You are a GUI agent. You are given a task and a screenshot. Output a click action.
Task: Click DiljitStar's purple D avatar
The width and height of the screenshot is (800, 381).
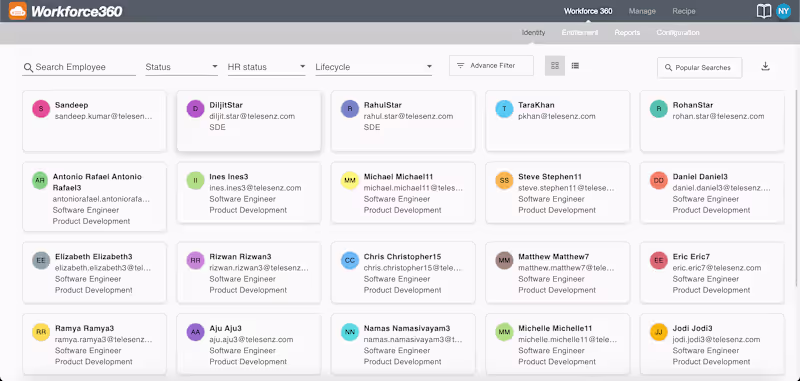195,109
